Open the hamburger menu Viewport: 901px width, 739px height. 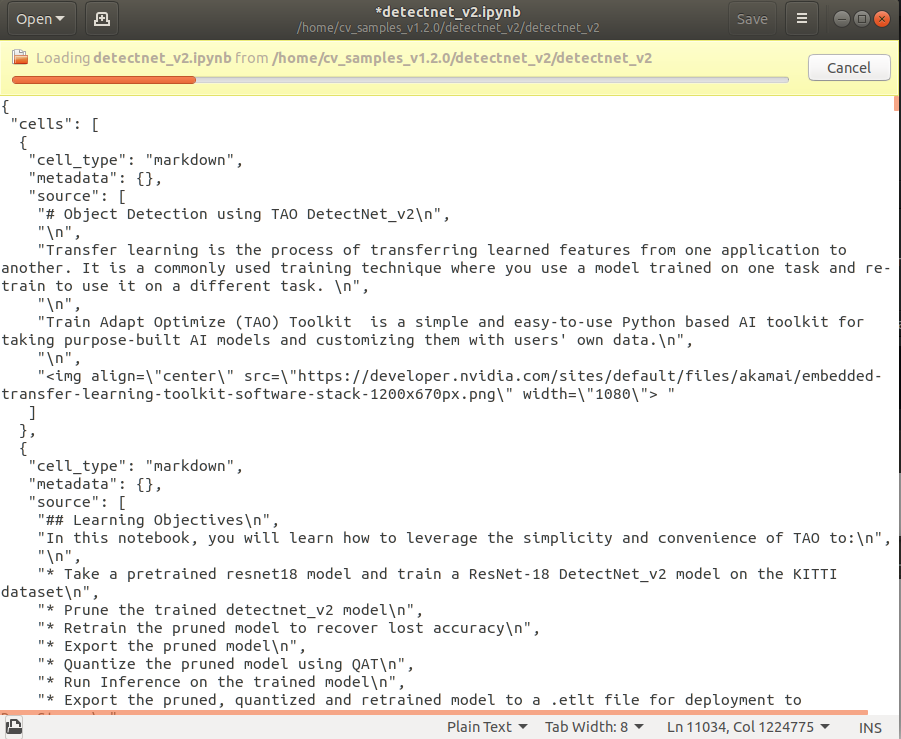802,19
